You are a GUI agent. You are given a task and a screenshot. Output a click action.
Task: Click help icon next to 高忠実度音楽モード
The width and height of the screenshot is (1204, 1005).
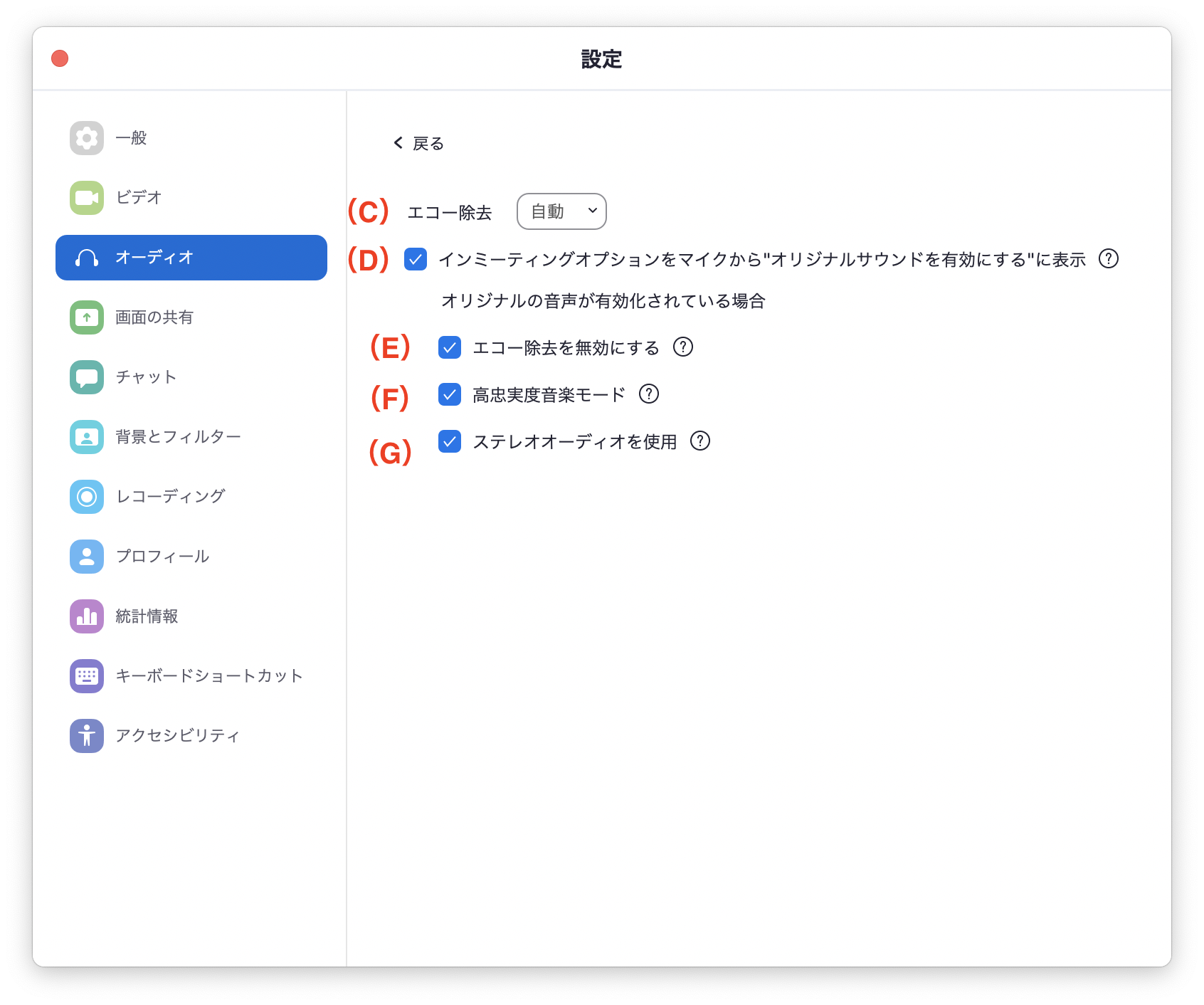coord(649,394)
